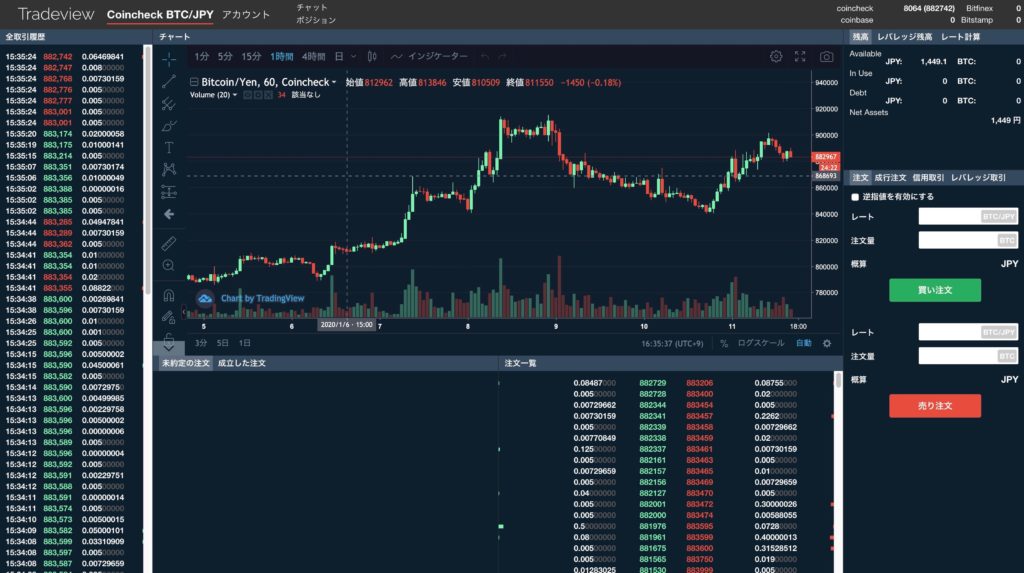
Task: Pick the ruler measure tool
Action: pyautogui.click(x=169, y=243)
